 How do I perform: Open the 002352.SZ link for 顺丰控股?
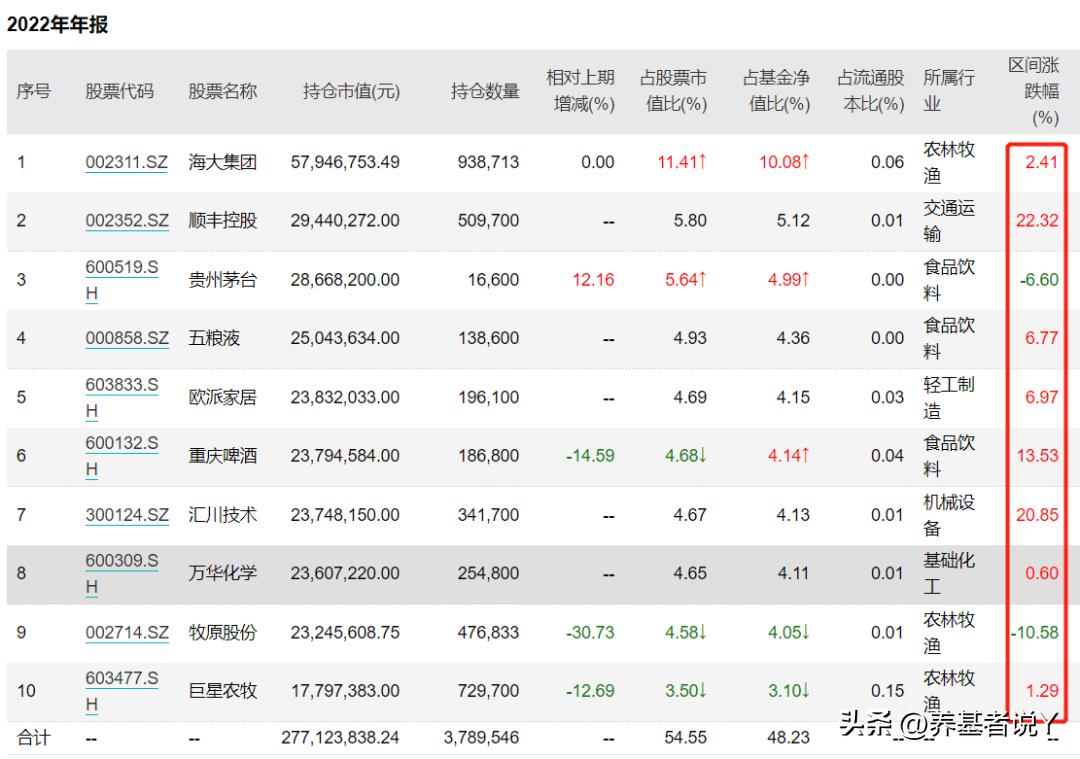126,220
